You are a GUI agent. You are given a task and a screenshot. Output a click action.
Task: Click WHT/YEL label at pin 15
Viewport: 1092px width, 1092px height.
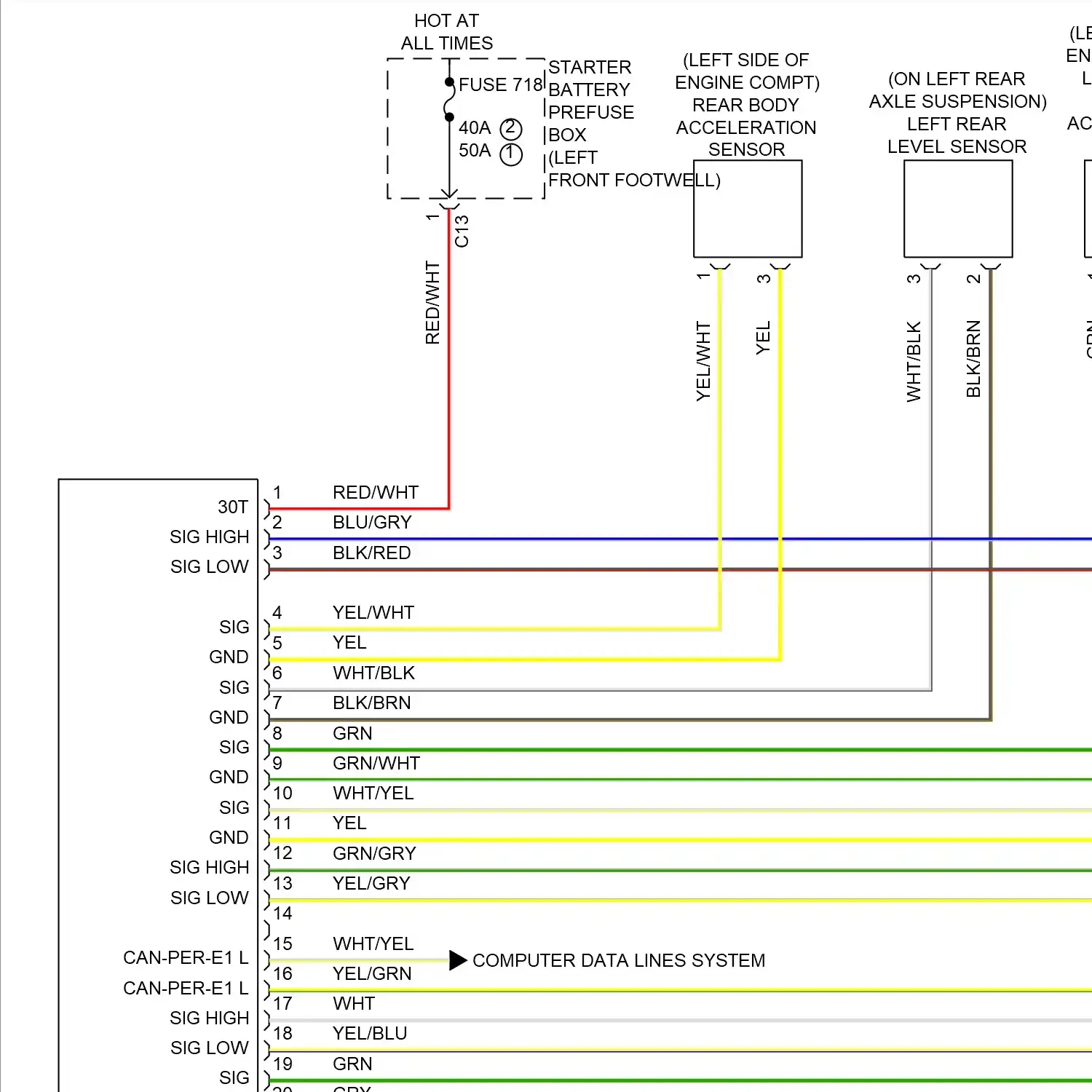pyautogui.click(x=373, y=944)
